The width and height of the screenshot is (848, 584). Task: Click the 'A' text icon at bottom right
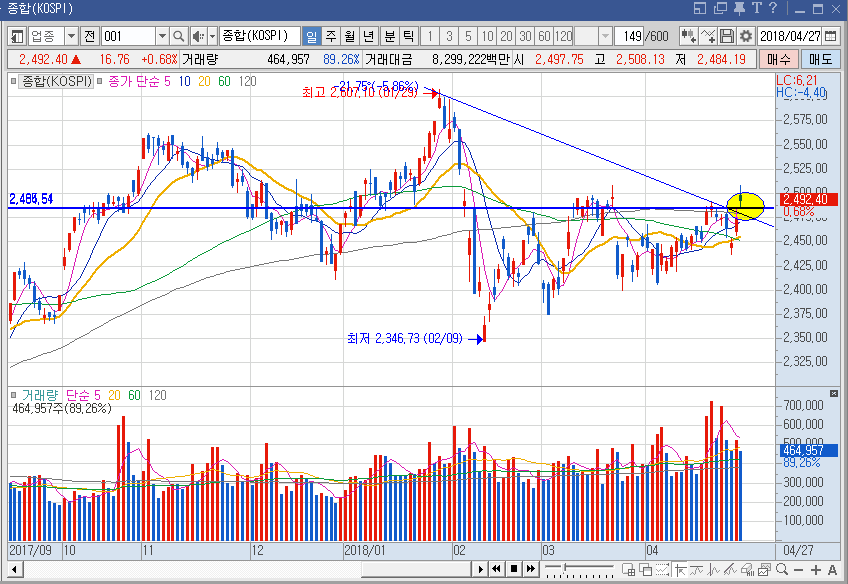833,570
